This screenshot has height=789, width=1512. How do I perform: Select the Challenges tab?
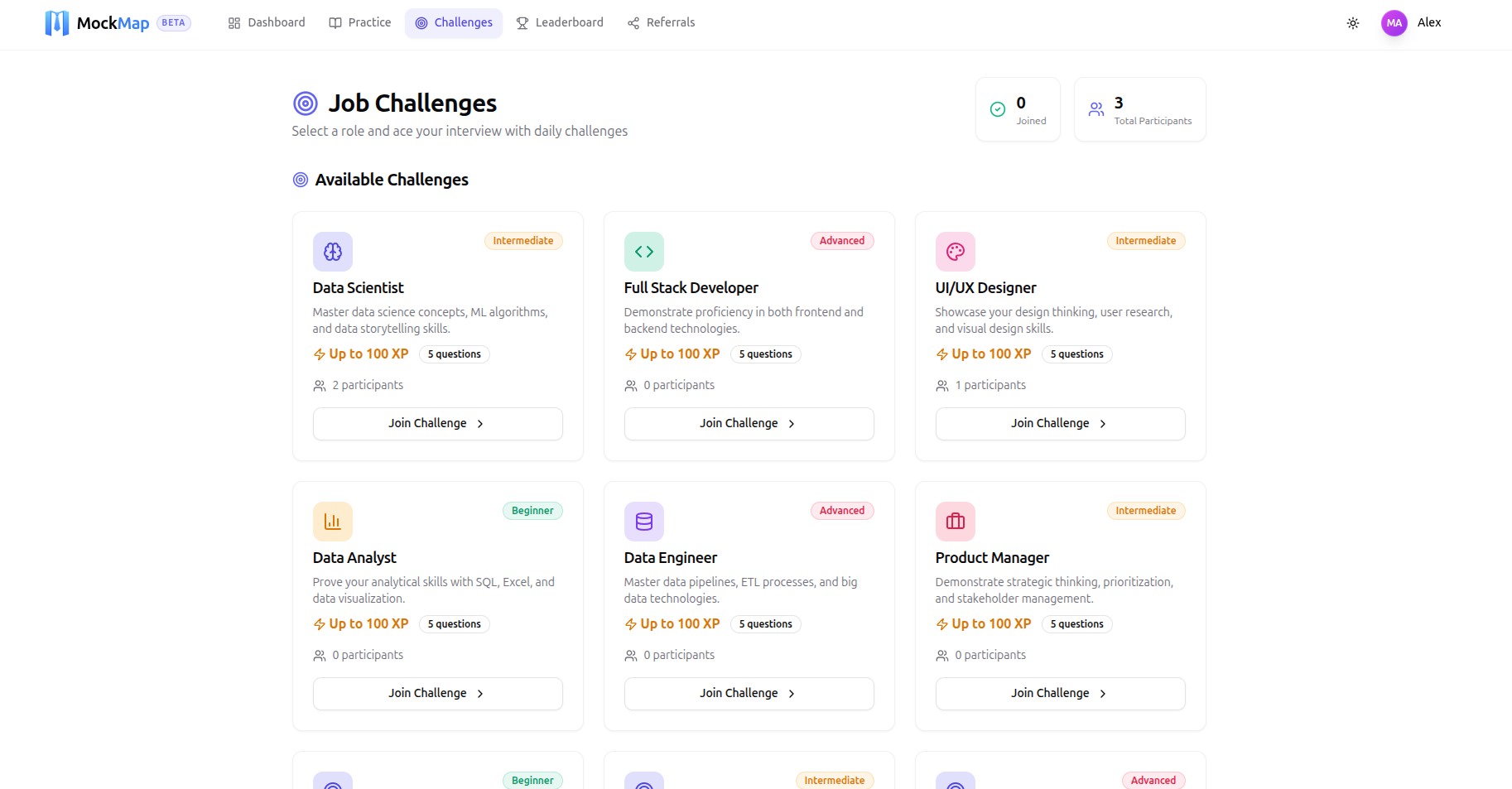pyautogui.click(x=454, y=23)
